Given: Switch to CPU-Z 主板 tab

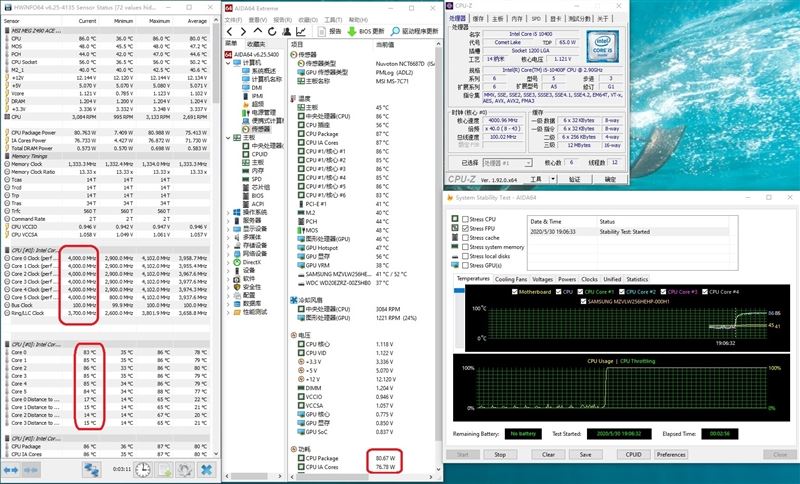Looking at the screenshot, I should tap(497, 18).
